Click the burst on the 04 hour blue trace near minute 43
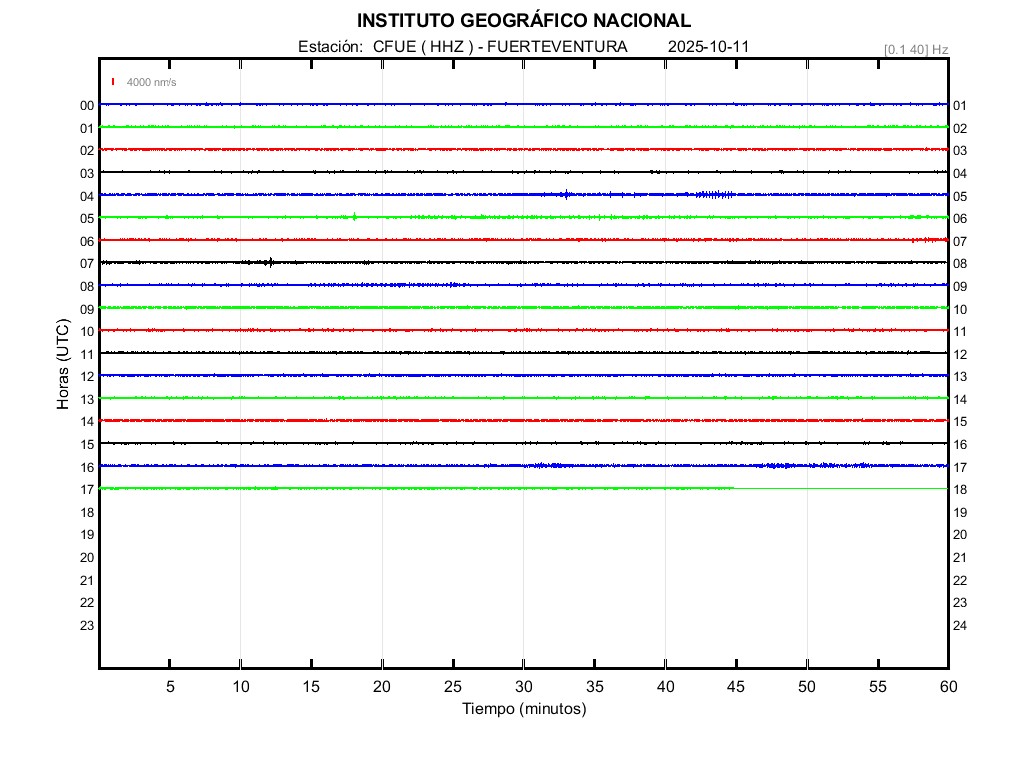The image size is (1024, 768). click(713, 194)
